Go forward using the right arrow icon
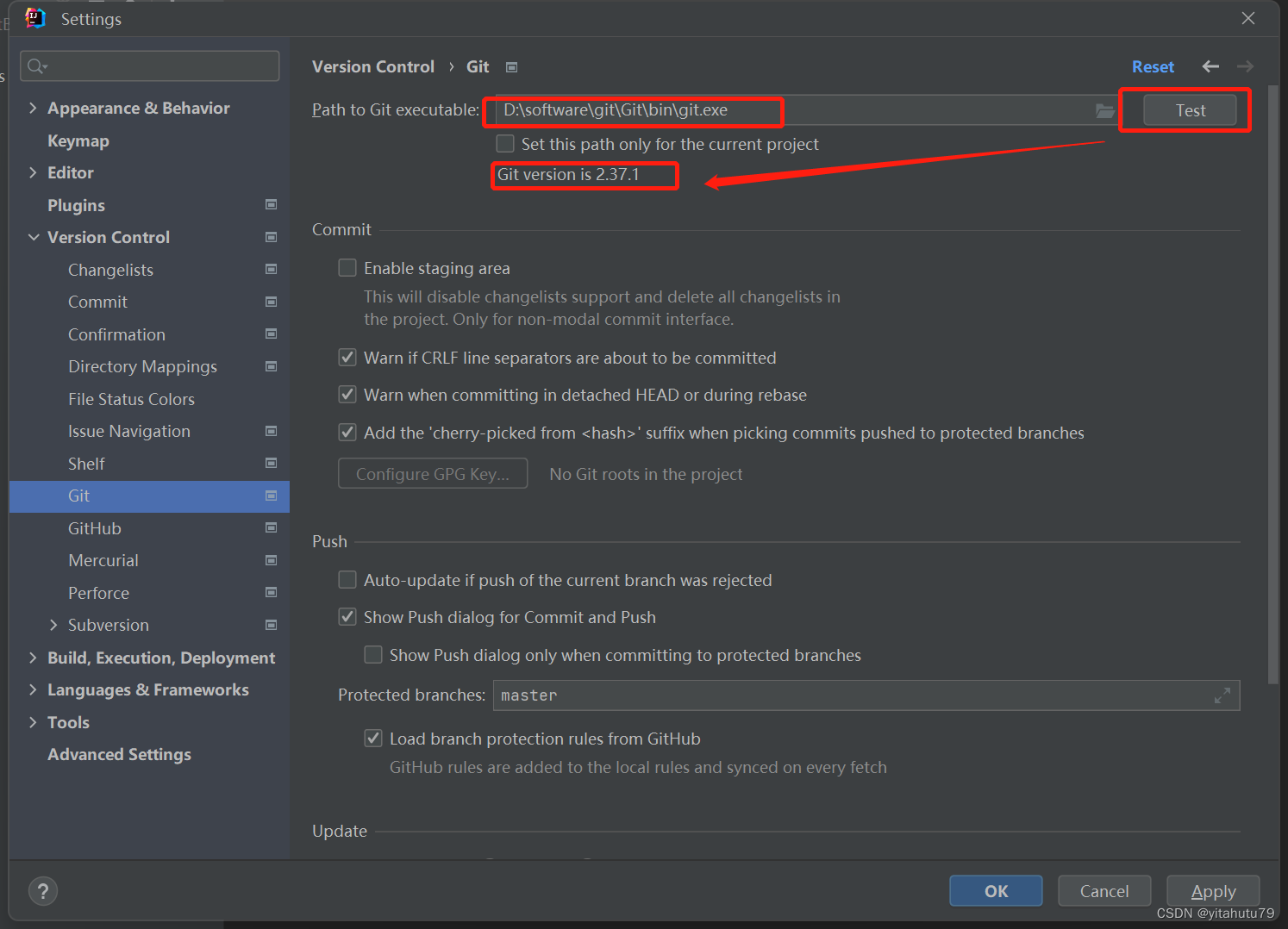Image resolution: width=1288 pixels, height=929 pixels. (x=1245, y=66)
